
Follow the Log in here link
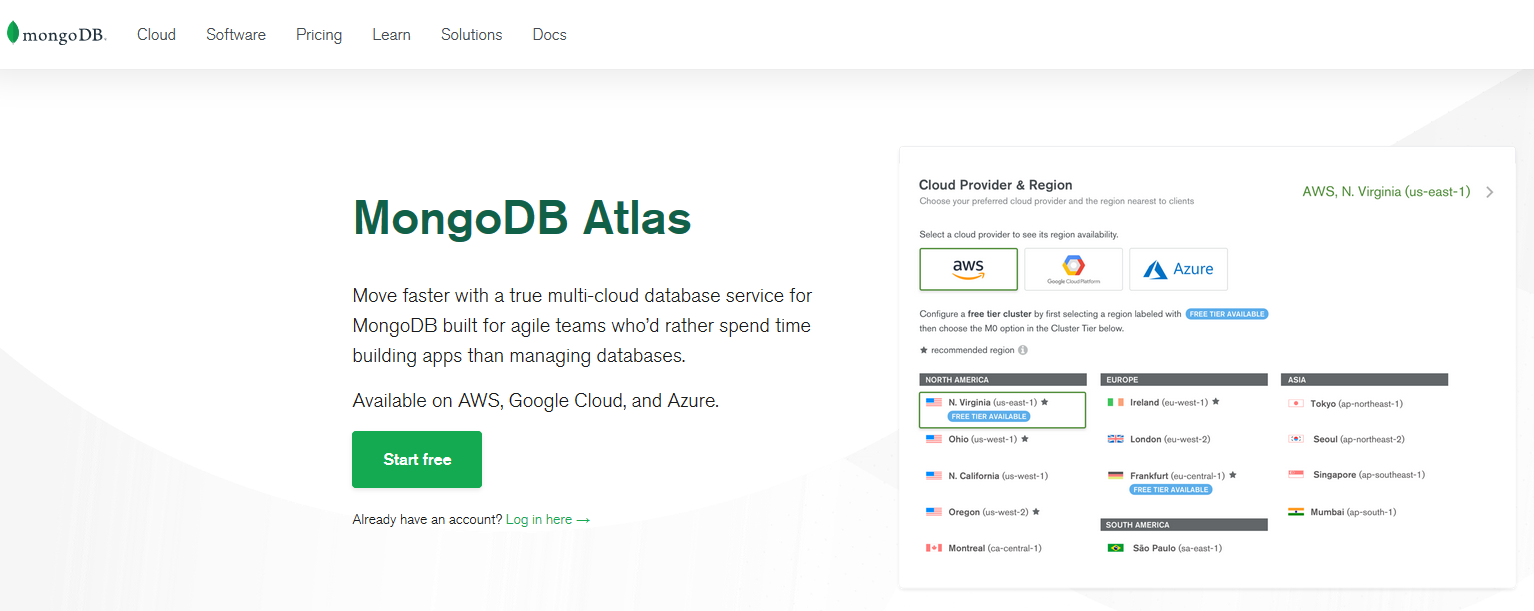pos(548,520)
